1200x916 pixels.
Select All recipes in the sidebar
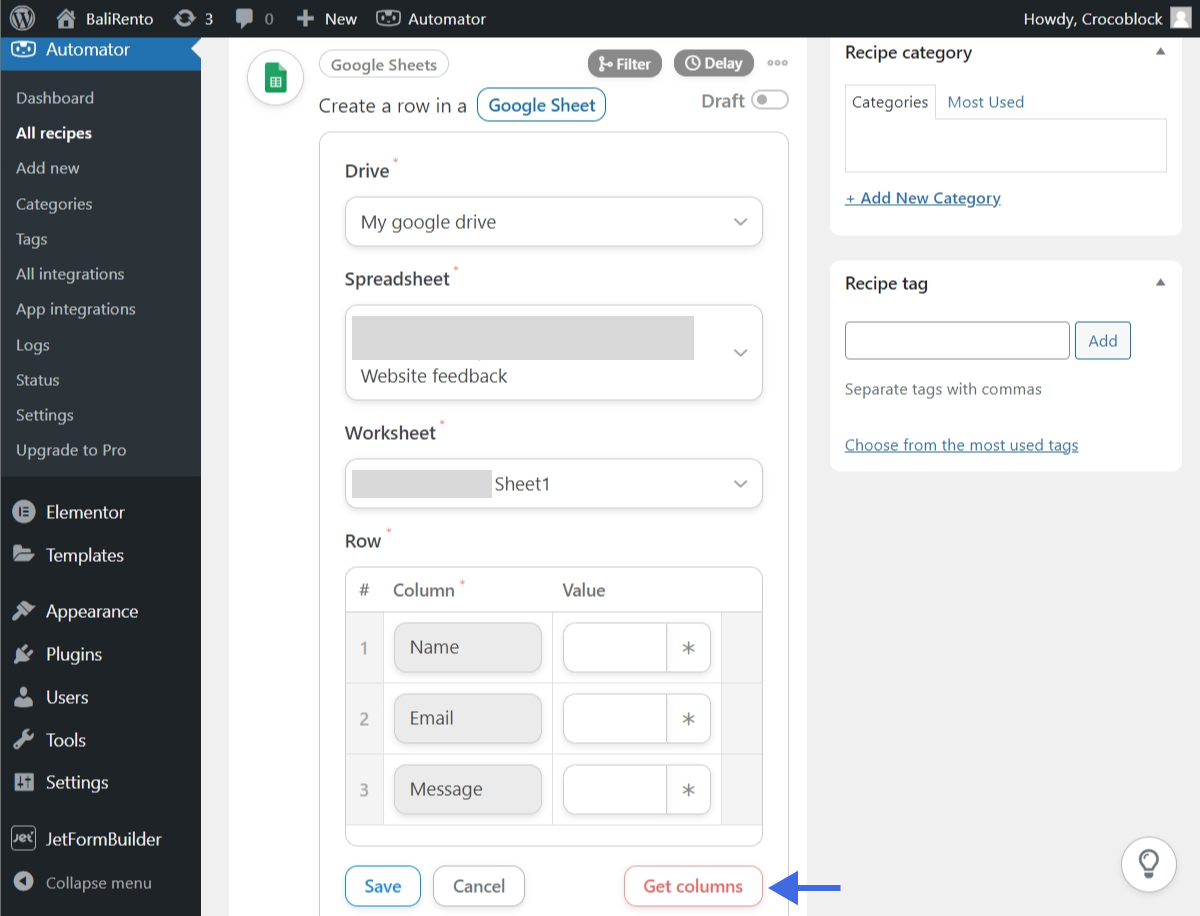[54, 133]
